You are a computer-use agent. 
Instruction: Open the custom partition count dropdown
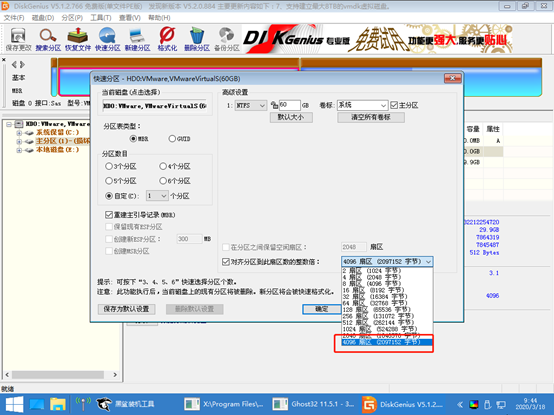[157, 196]
